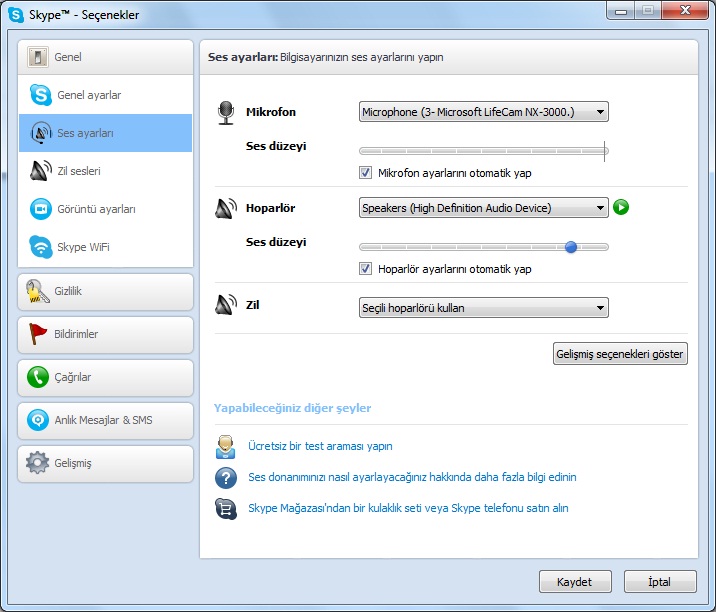
Task: Expand the Genel section header
Action: click(x=105, y=57)
